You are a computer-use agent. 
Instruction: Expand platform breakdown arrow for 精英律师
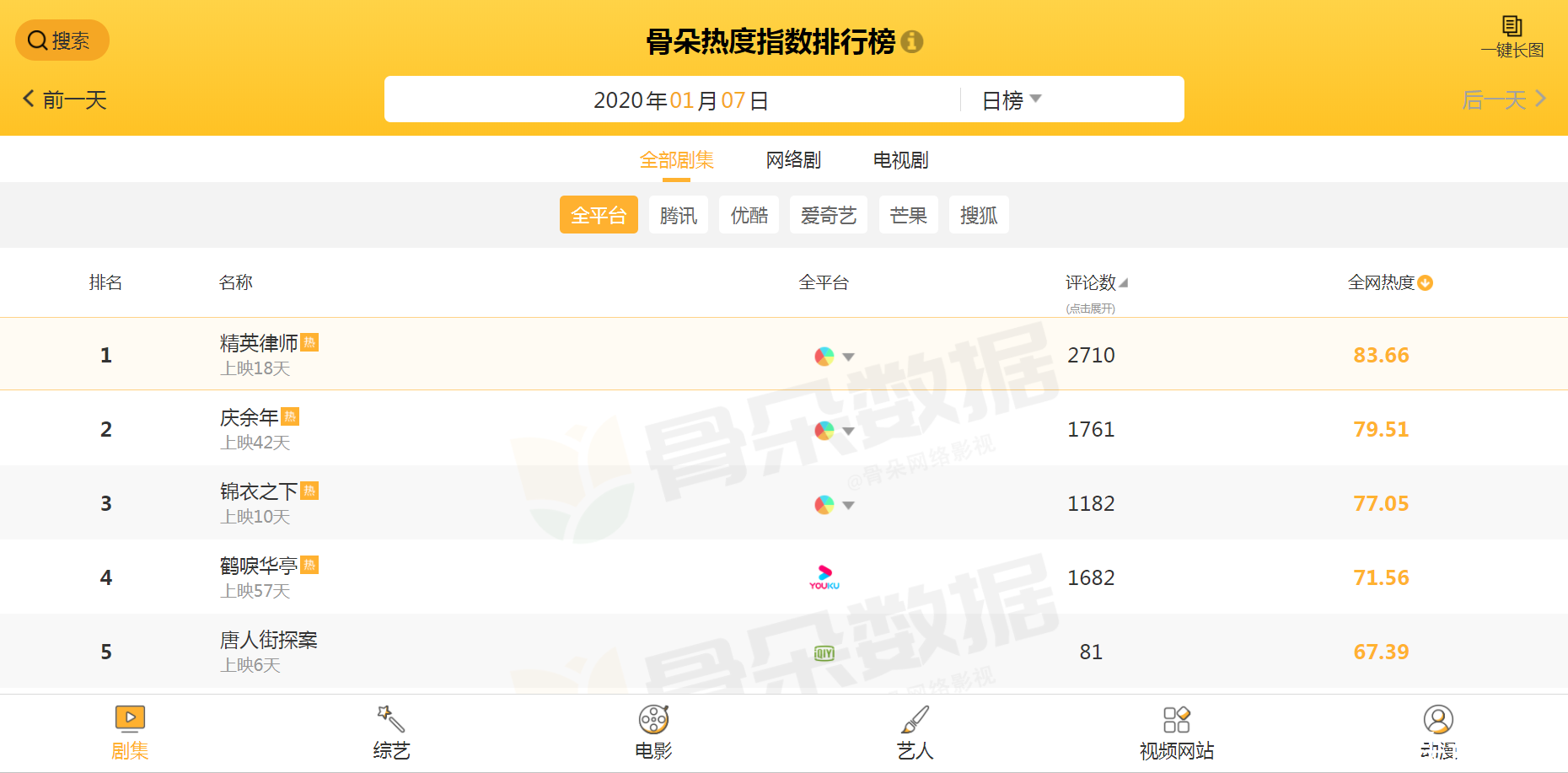click(x=850, y=357)
